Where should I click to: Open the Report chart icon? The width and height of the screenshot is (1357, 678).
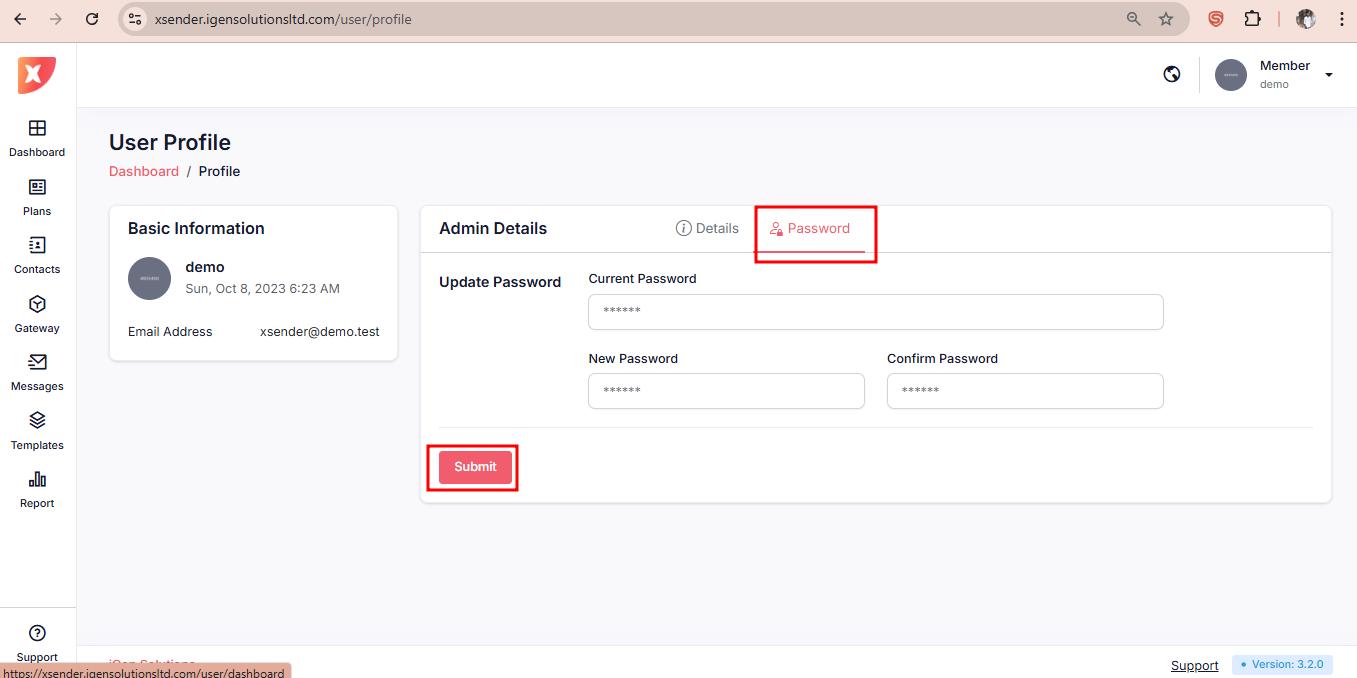(x=37, y=480)
